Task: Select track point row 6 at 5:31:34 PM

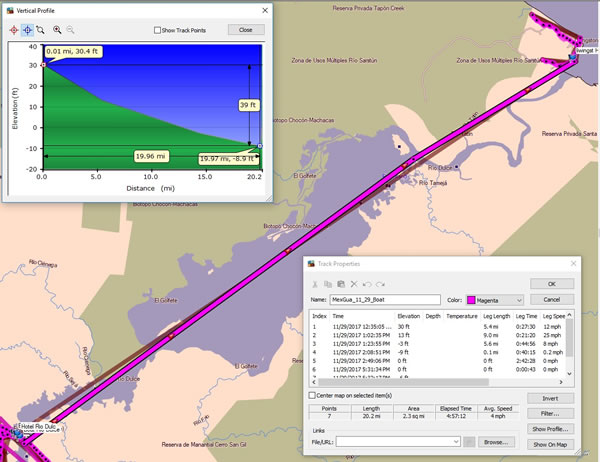Action: click(x=438, y=369)
